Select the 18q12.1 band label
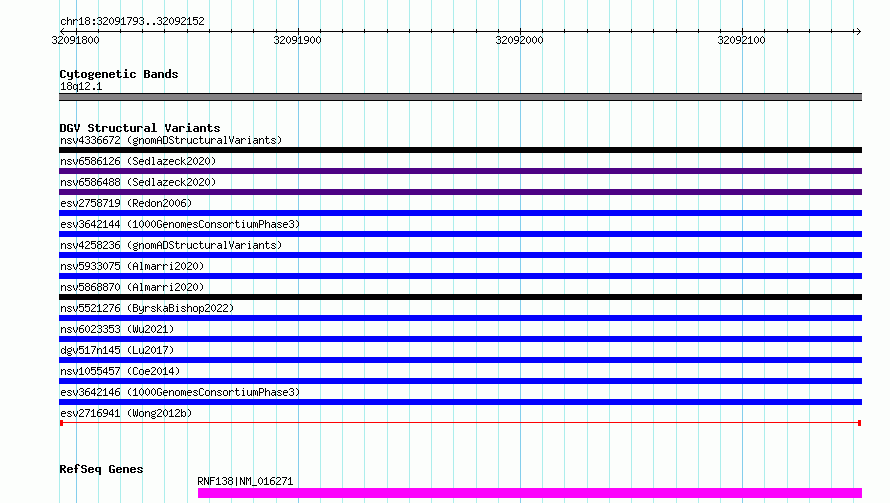890x503 pixels. click(81, 86)
